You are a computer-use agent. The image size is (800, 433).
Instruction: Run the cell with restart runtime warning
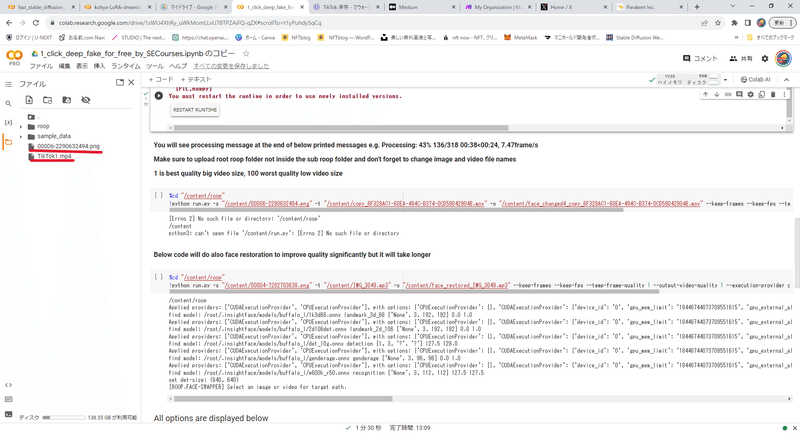coord(159,96)
